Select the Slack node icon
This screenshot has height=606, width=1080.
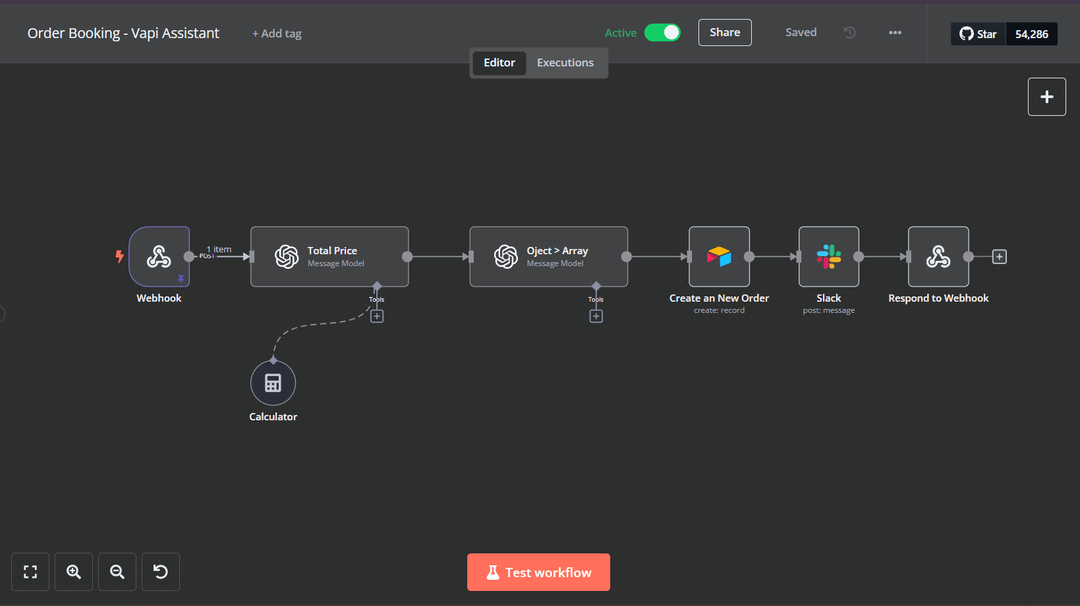pos(828,256)
